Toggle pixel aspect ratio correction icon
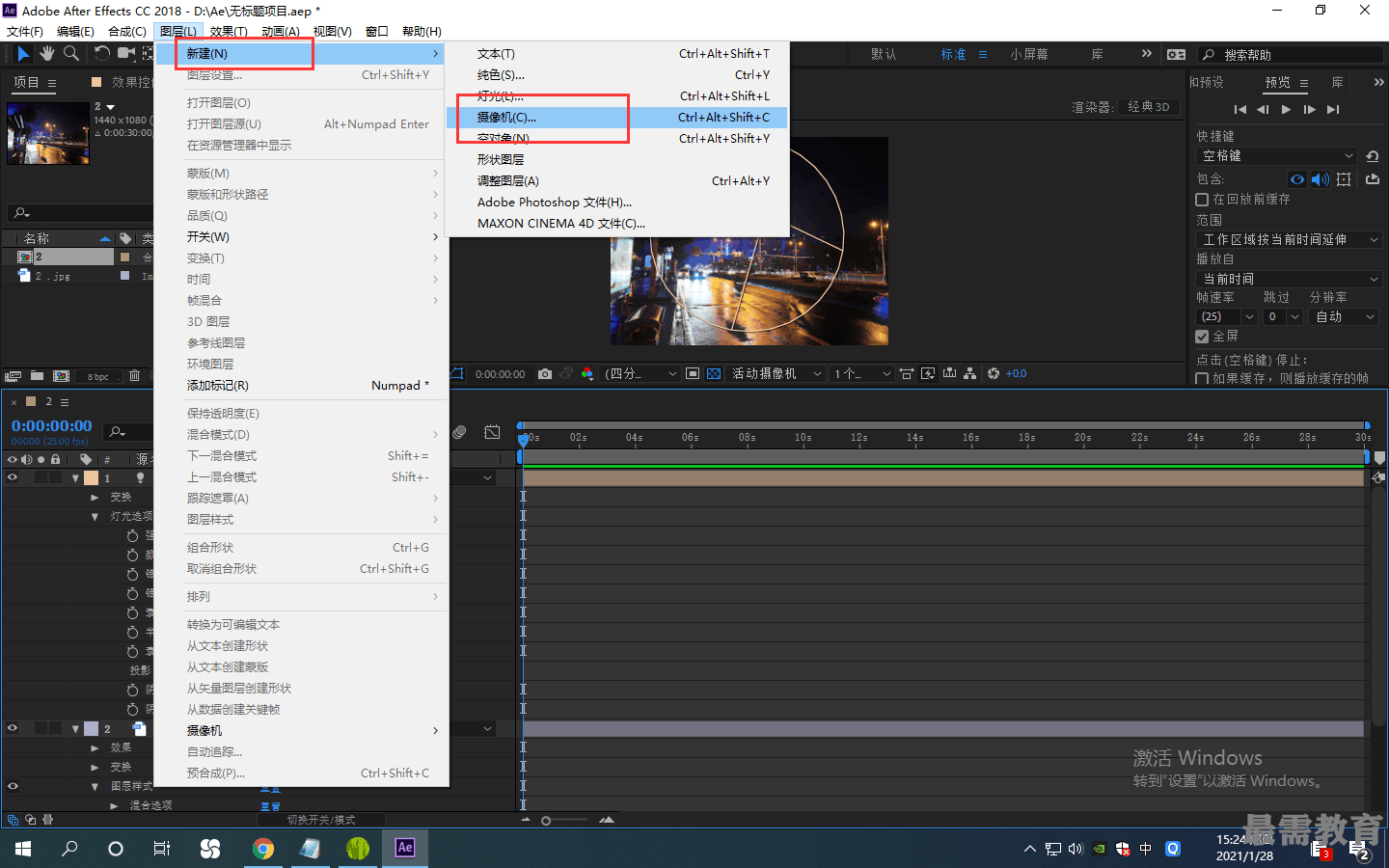Viewport: 1389px width, 868px height. tap(907, 374)
